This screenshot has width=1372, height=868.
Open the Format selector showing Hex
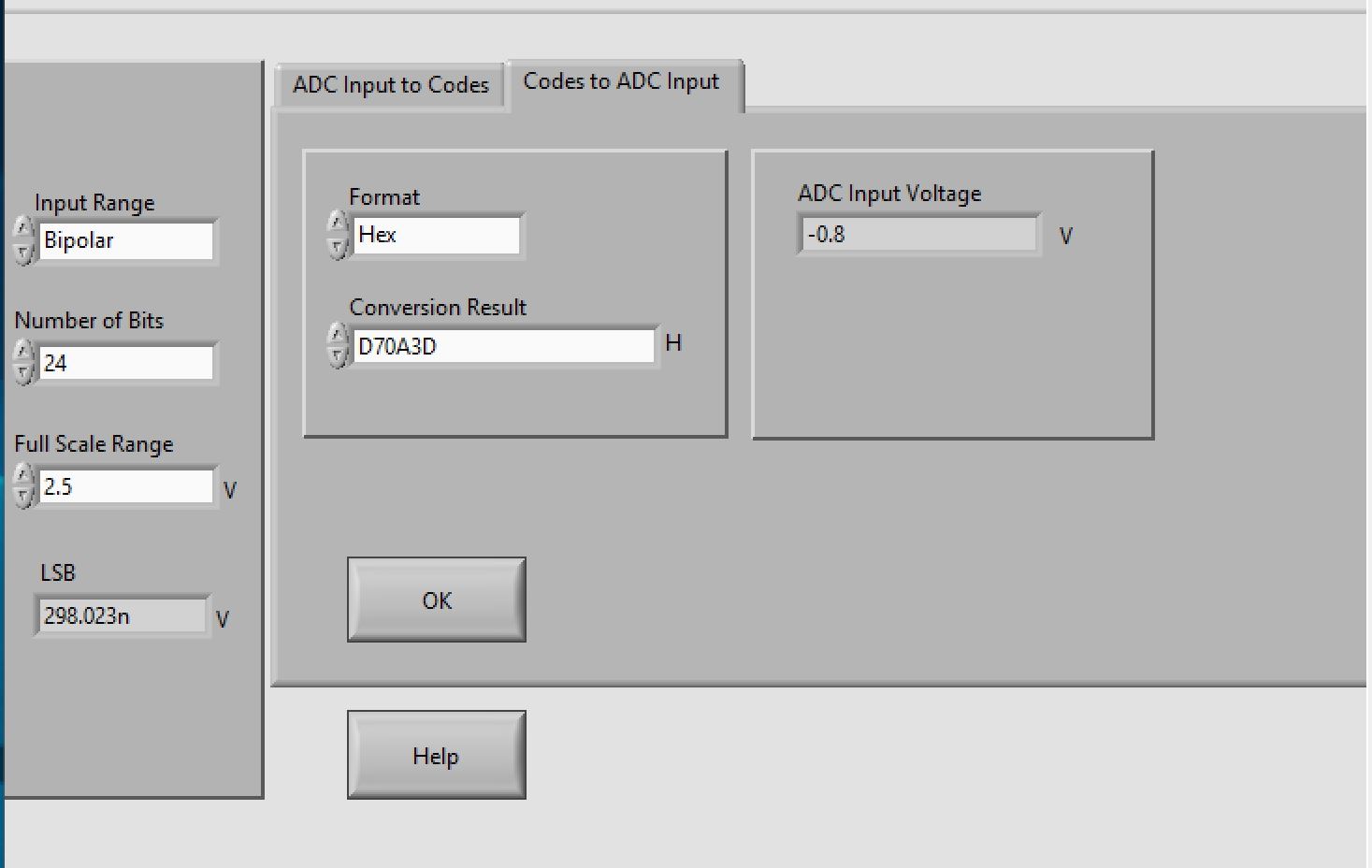point(435,236)
